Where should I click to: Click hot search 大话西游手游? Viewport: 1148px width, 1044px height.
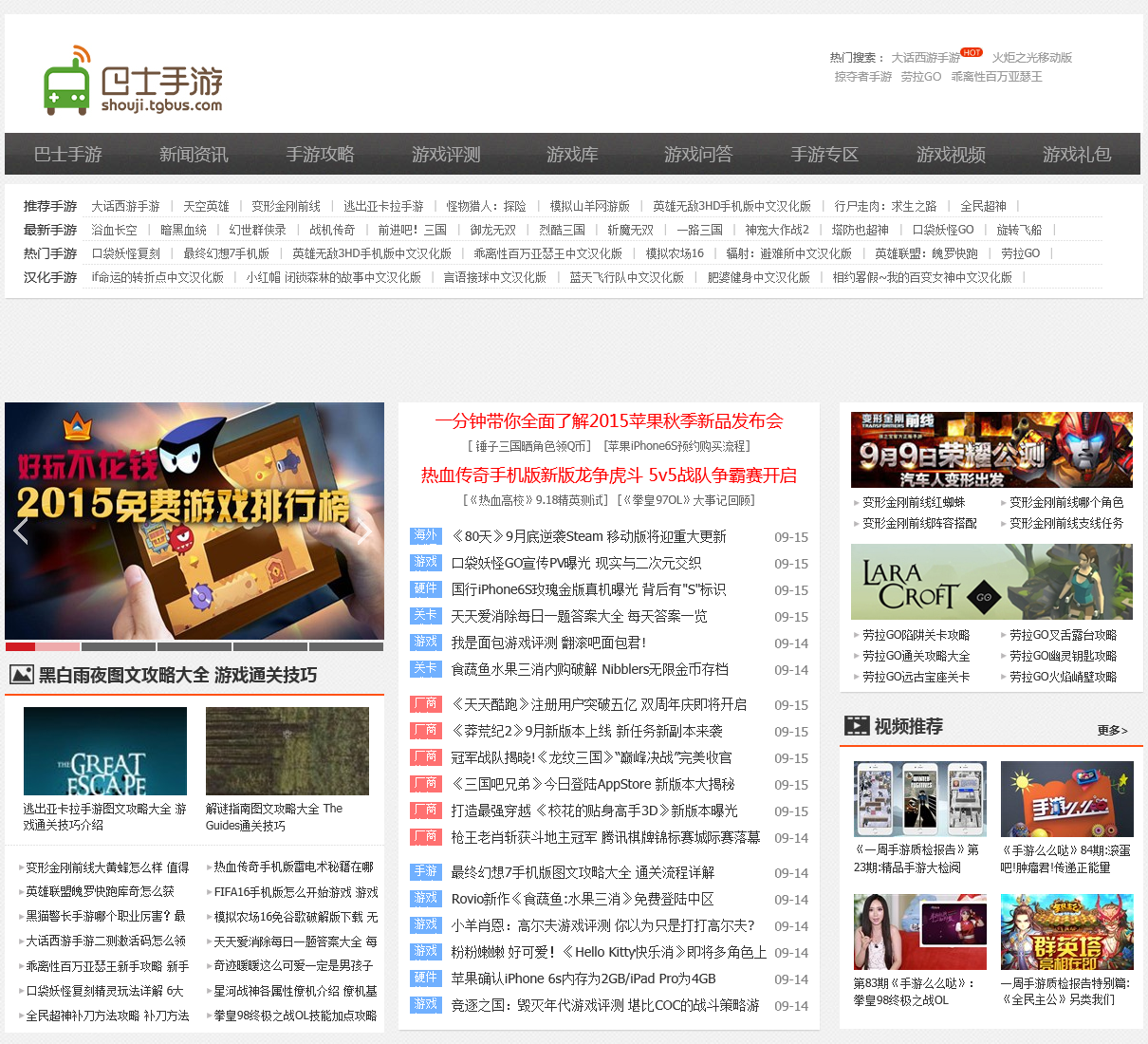925,58
